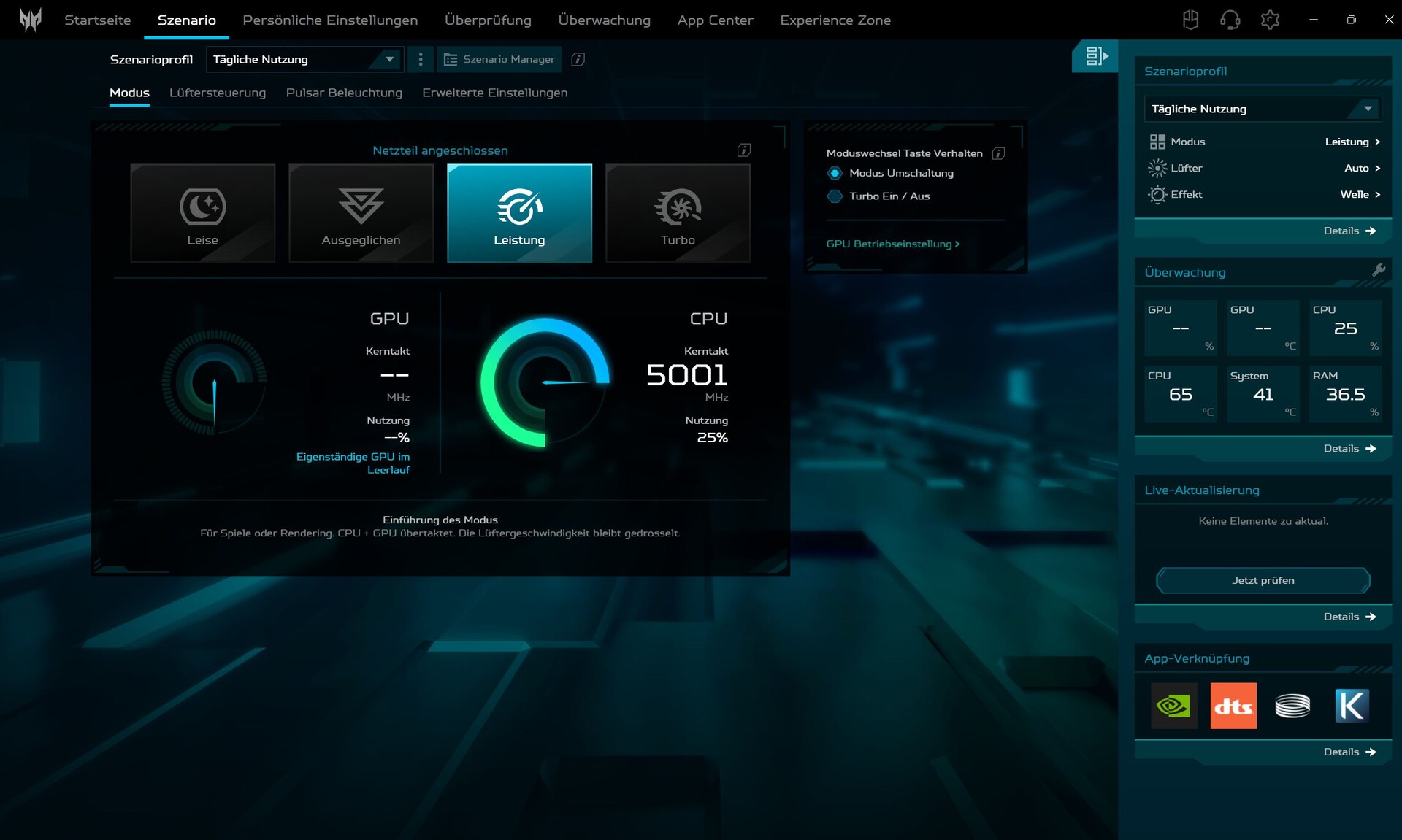Open the headset support icon
Screen dimensions: 1402x840
[1230, 20]
